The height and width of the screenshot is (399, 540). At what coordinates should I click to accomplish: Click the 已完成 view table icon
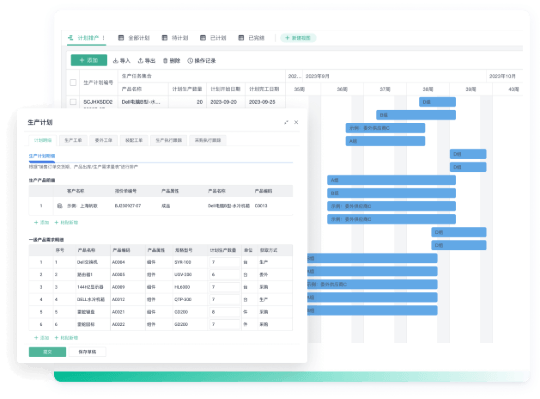tap(241, 38)
